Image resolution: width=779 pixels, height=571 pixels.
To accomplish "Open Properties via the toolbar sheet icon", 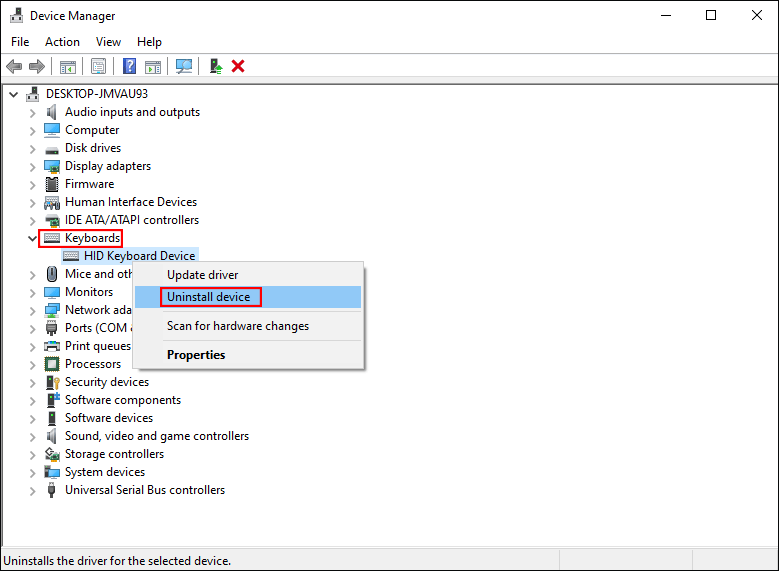I will click(98, 66).
